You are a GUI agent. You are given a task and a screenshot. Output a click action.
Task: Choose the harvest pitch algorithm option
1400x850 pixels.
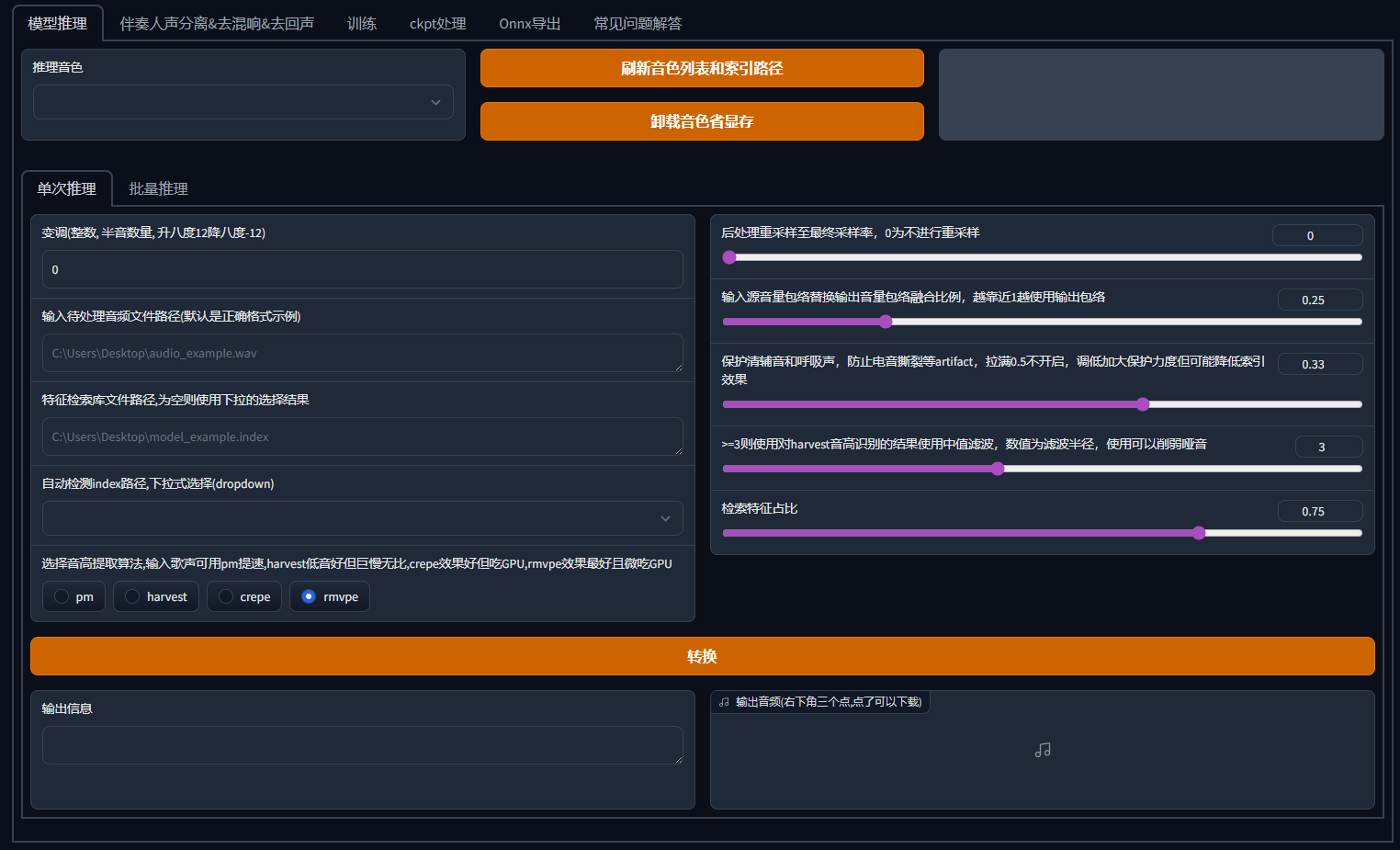point(133,596)
